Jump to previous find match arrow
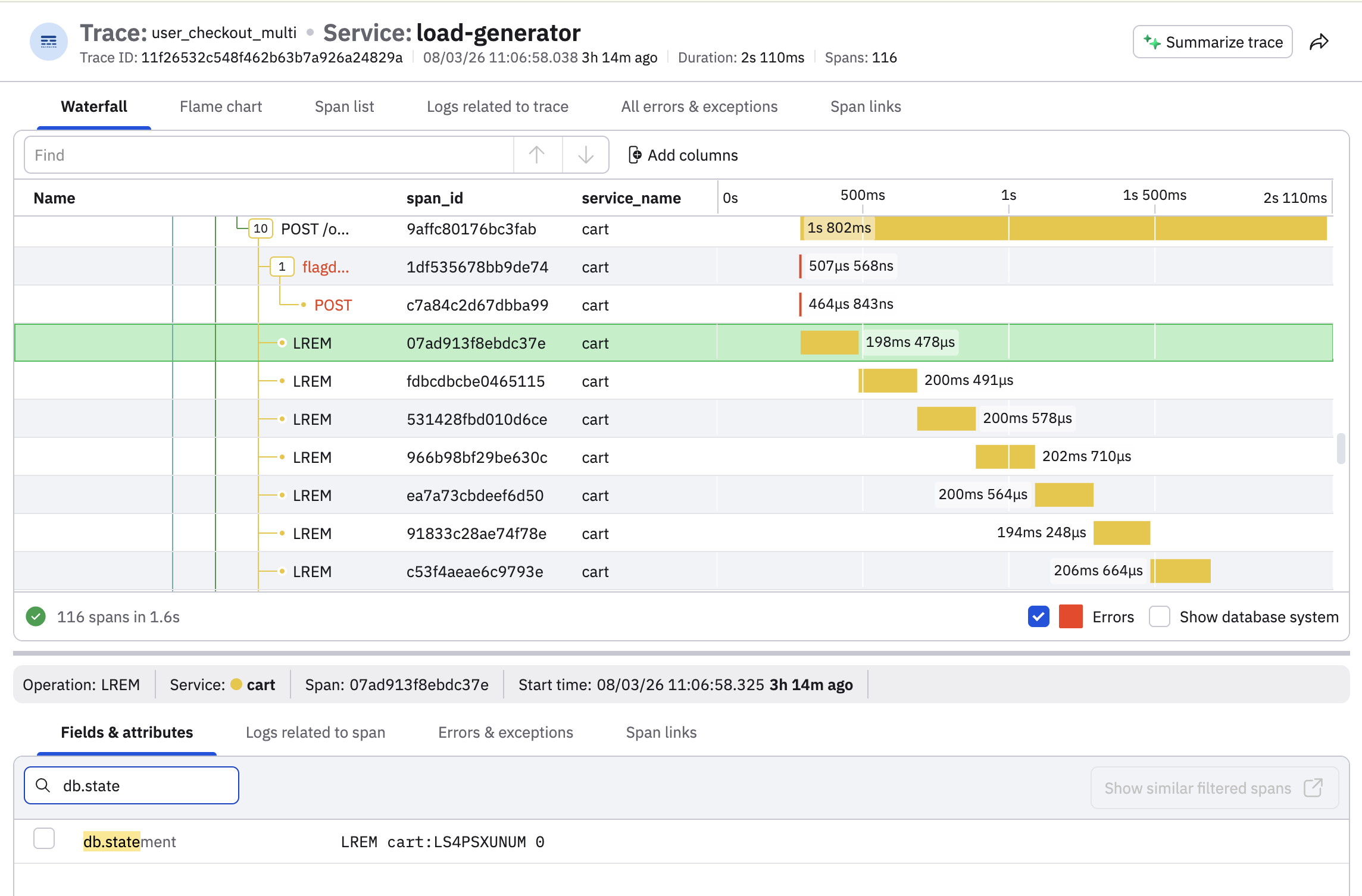 (x=537, y=155)
